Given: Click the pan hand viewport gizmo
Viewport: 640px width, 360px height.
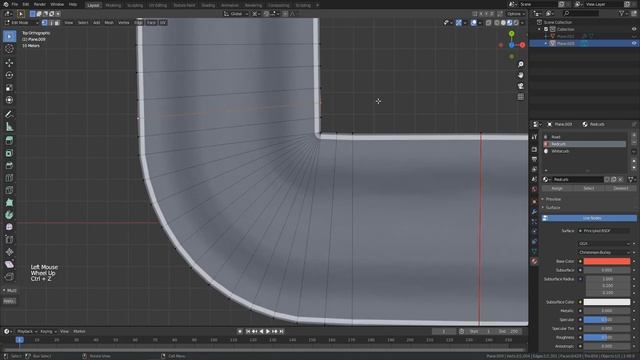Looking at the screenshot, I should [520, 75].
